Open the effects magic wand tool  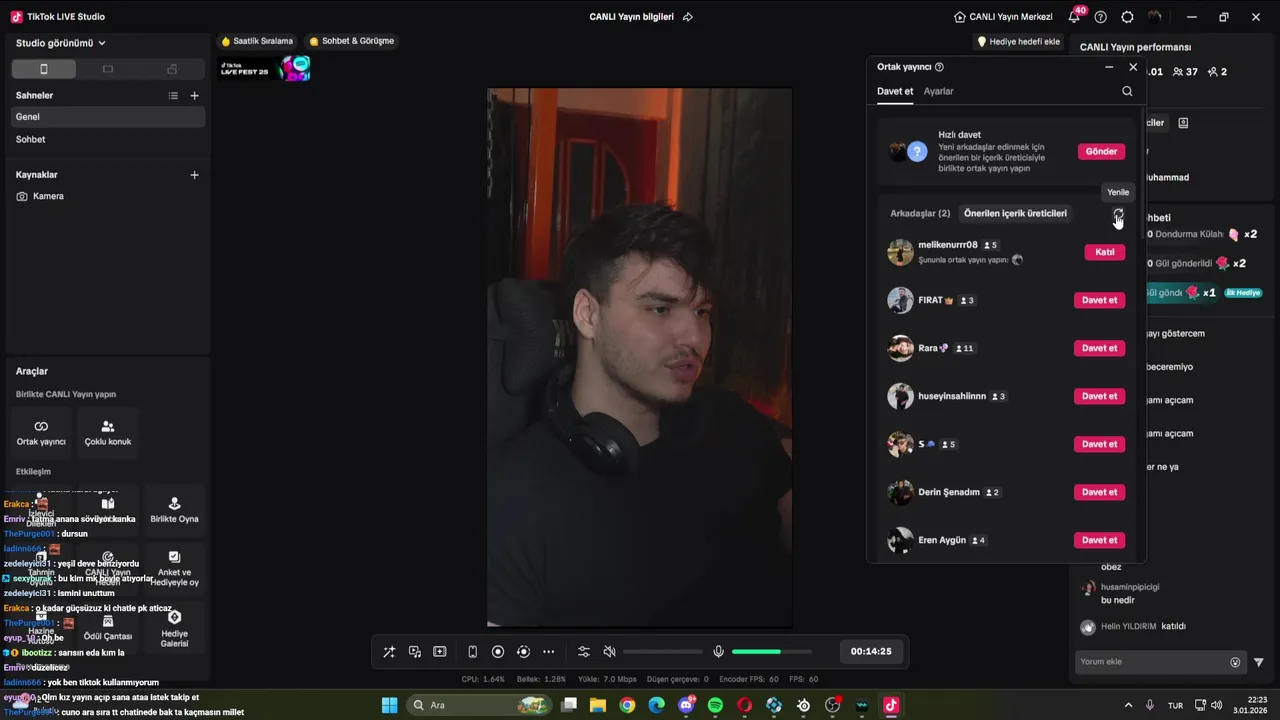(x=389, y=652)
